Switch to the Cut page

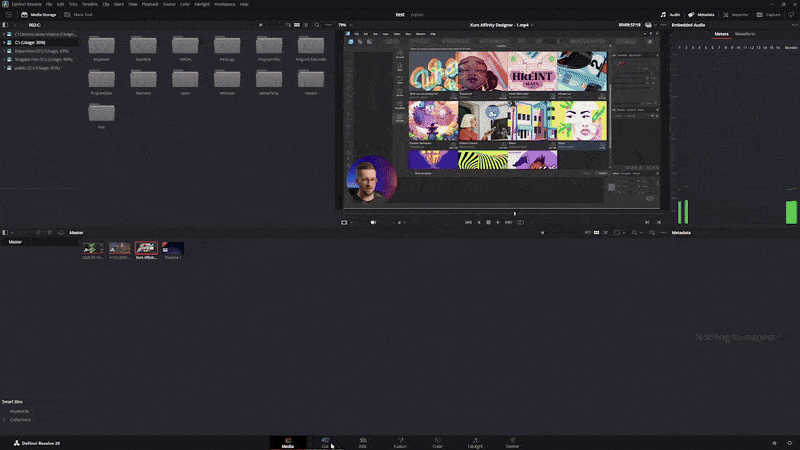click(x=325, y=443)
